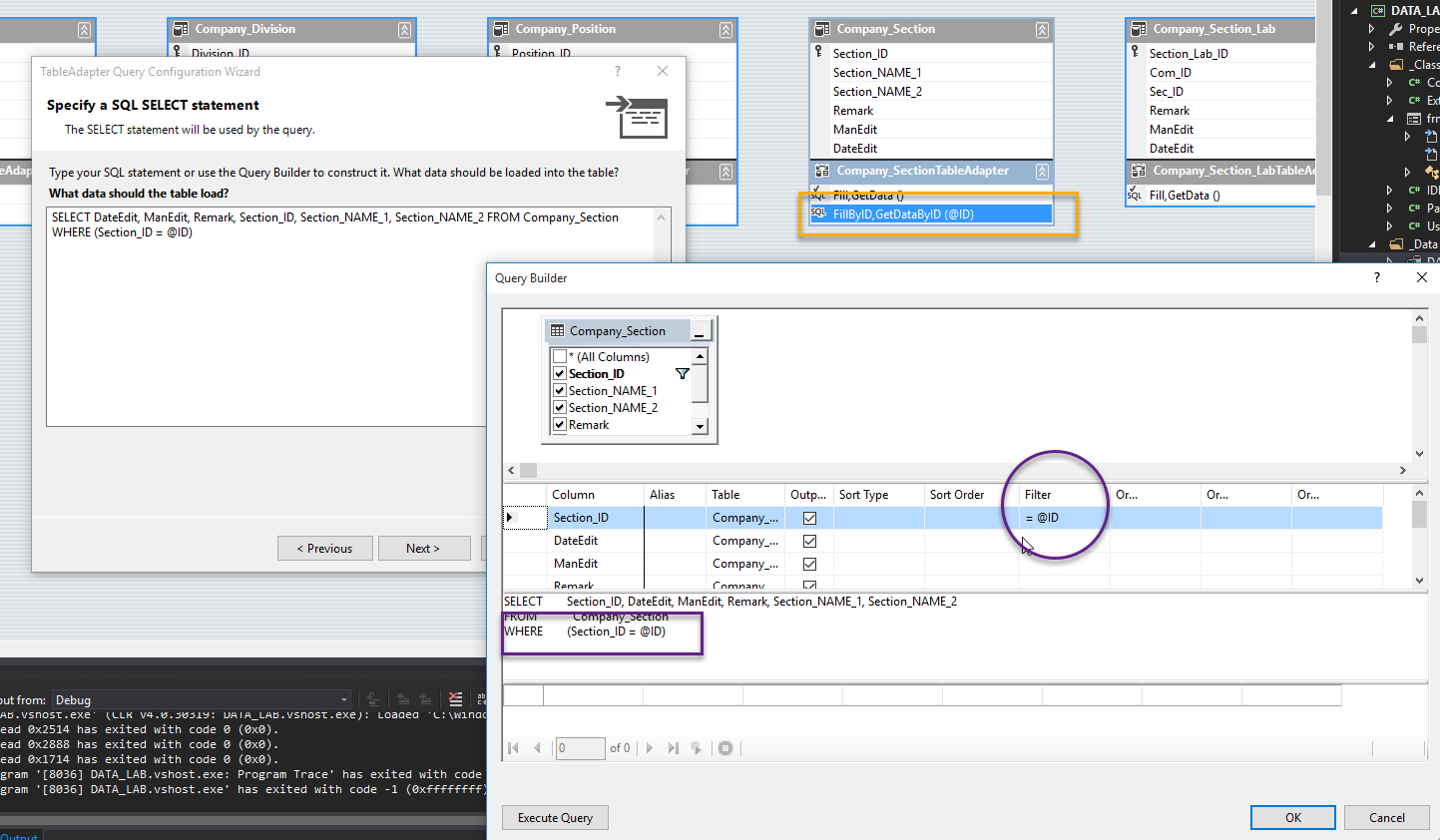Click the Filter cell containing = @ID
The height and width of the screenshot is (840, 1440).
(x=1063, y=518)
